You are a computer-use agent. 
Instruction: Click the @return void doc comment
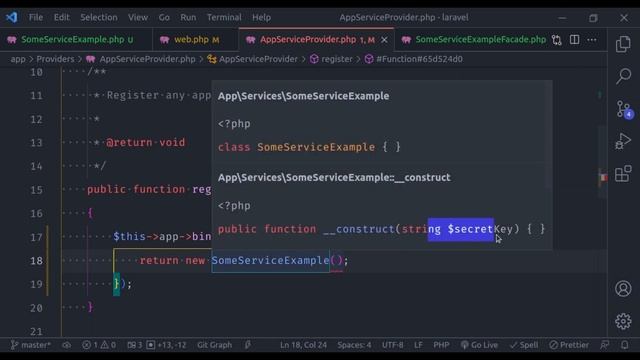point(145,142)
